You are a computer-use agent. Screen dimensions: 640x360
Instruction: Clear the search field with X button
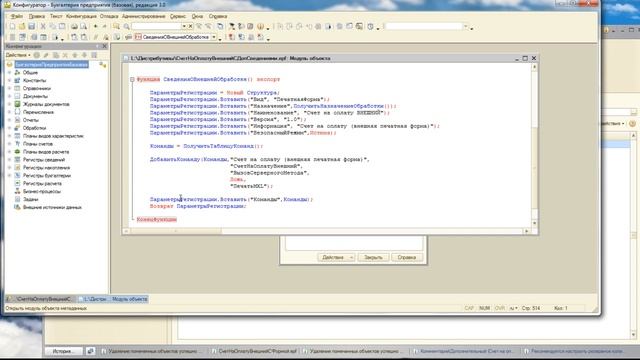[190, 27]
